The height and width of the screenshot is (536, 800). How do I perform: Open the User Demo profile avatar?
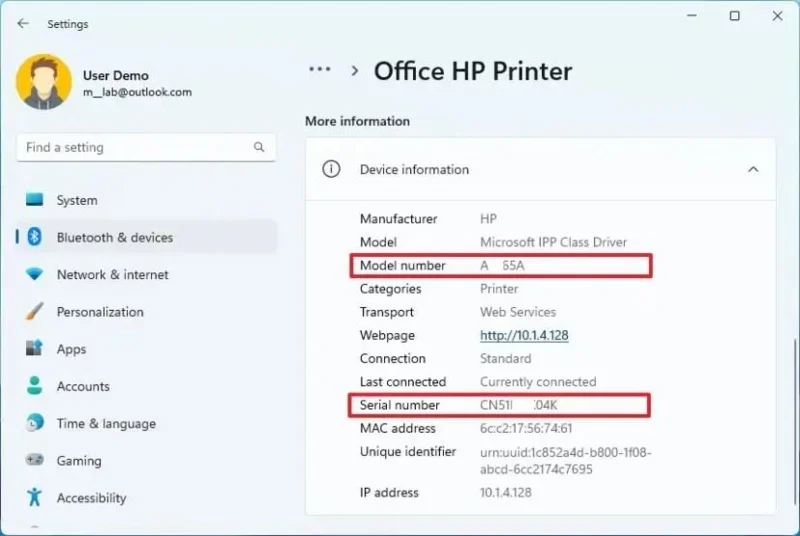(44, 82)
